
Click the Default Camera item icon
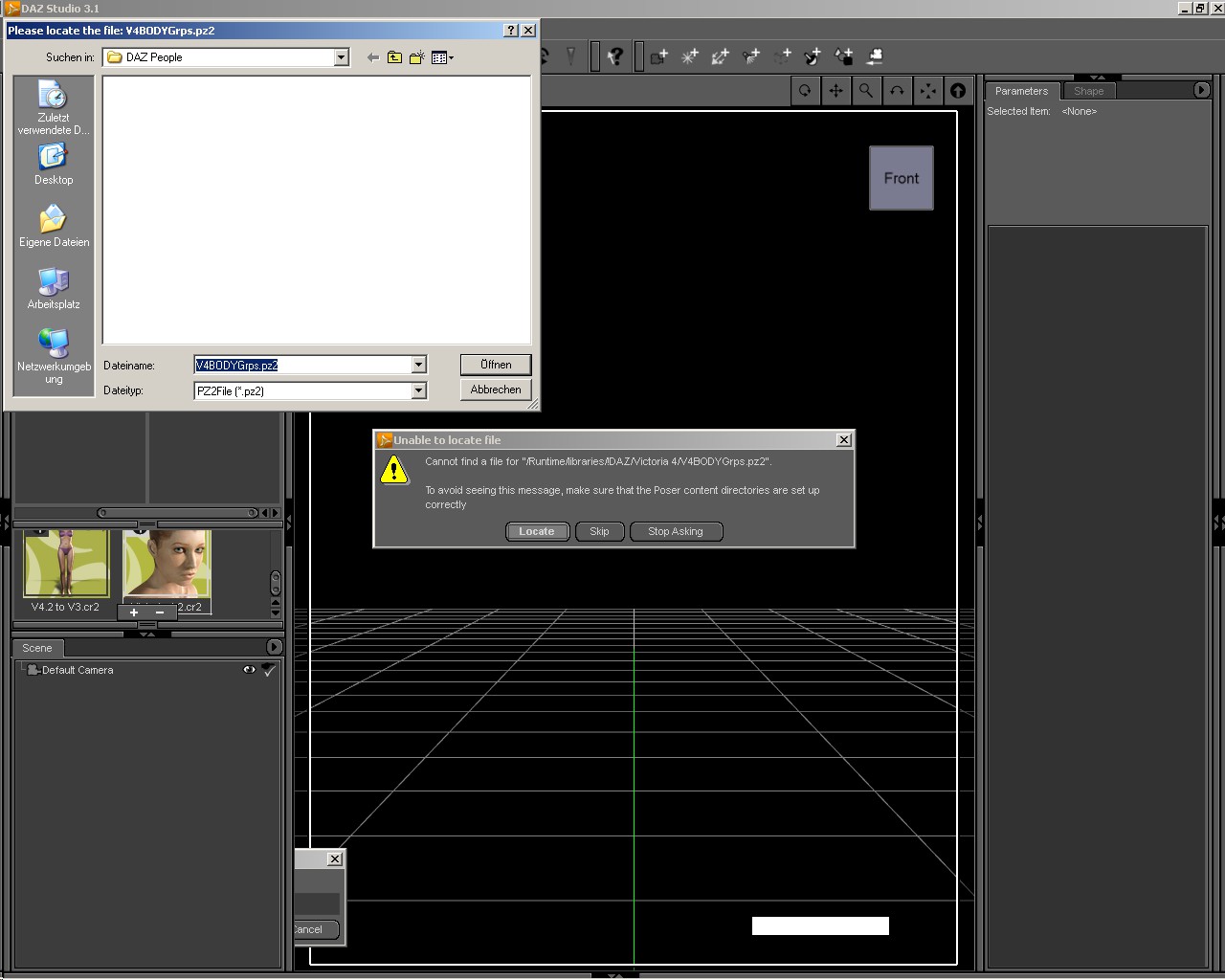[33, 670]
